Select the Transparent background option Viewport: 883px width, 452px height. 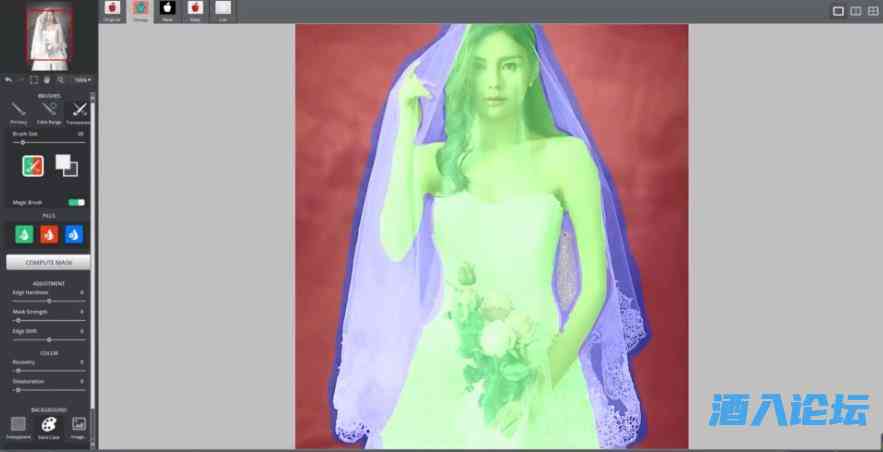pos(18,426)
